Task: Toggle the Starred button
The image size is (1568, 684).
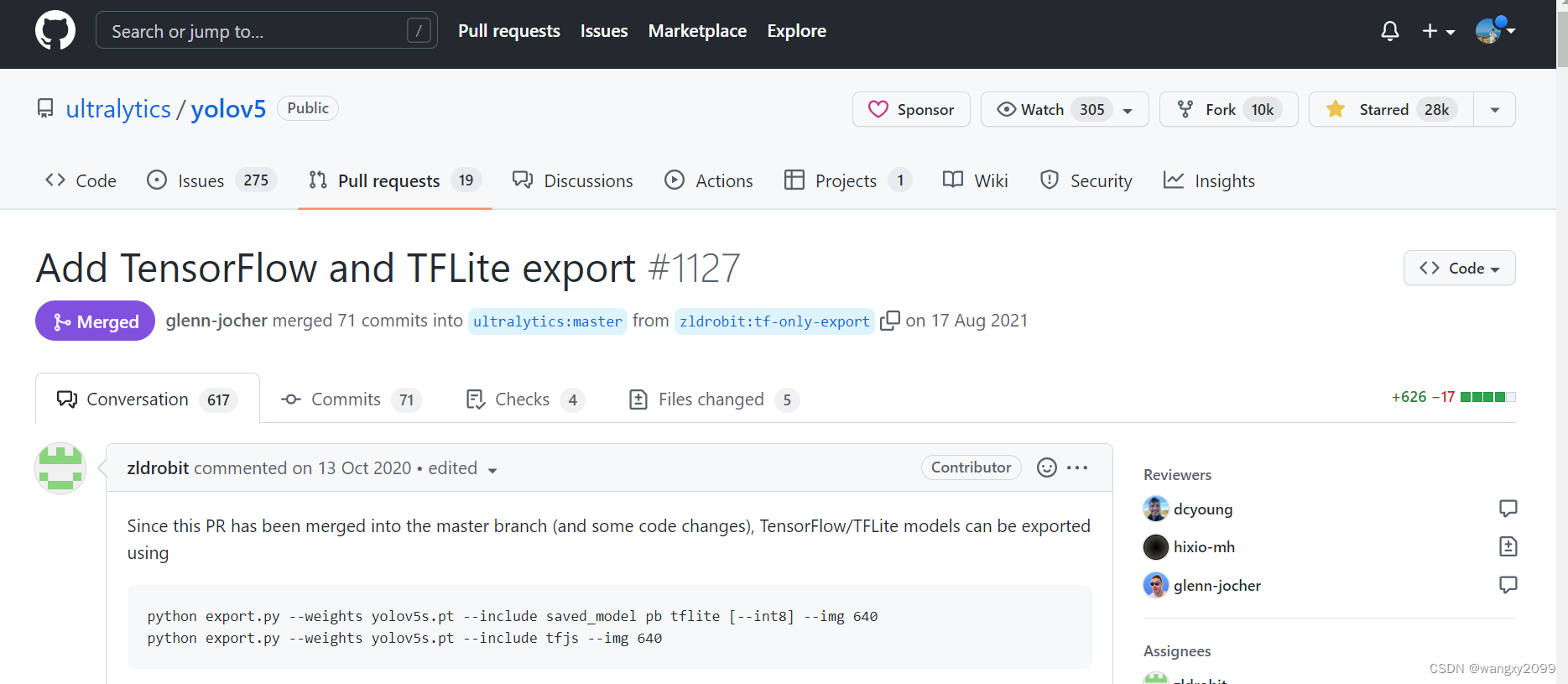Action: tap(1391, 109)
